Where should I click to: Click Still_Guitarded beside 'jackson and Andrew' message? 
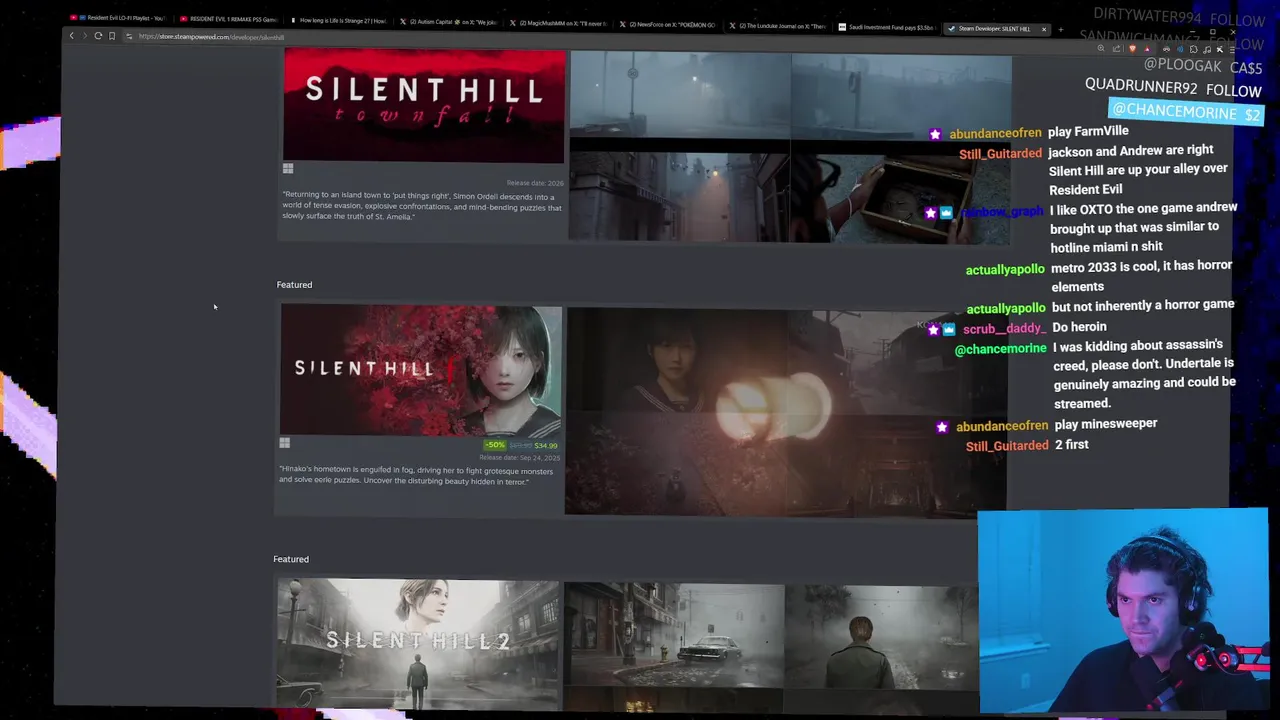click(1000, 154)
